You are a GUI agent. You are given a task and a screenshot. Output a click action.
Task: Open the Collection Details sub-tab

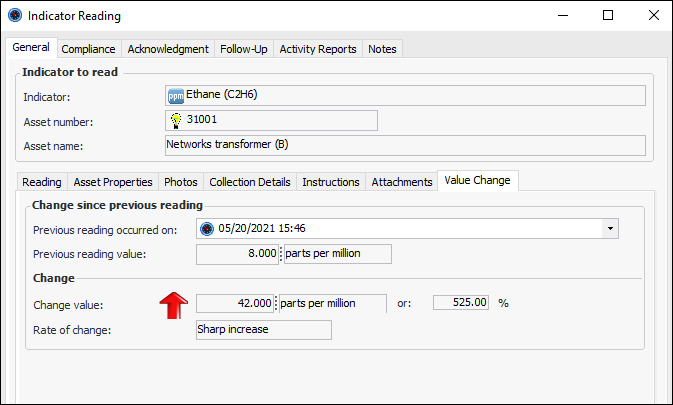[x=250, y=182]
